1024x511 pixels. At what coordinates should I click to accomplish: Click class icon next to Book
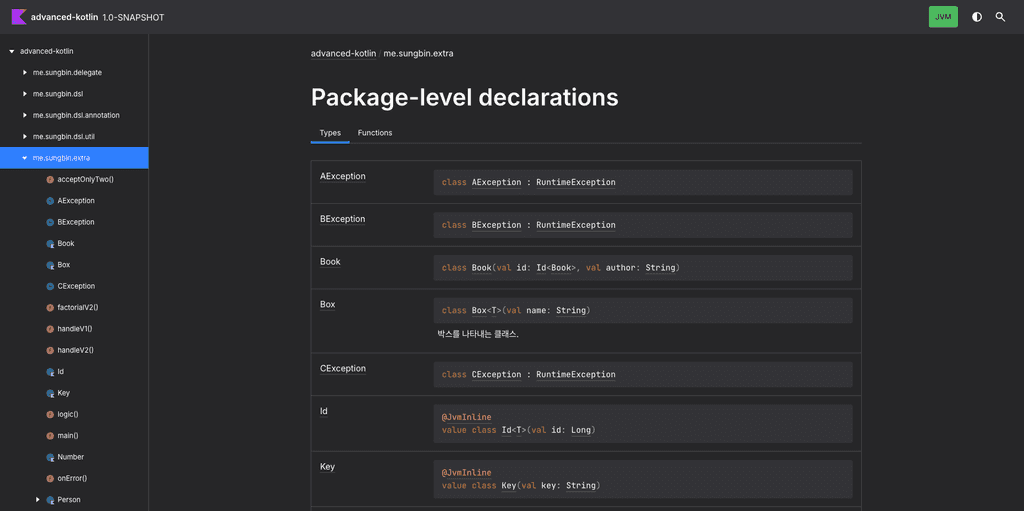[50, 244]
